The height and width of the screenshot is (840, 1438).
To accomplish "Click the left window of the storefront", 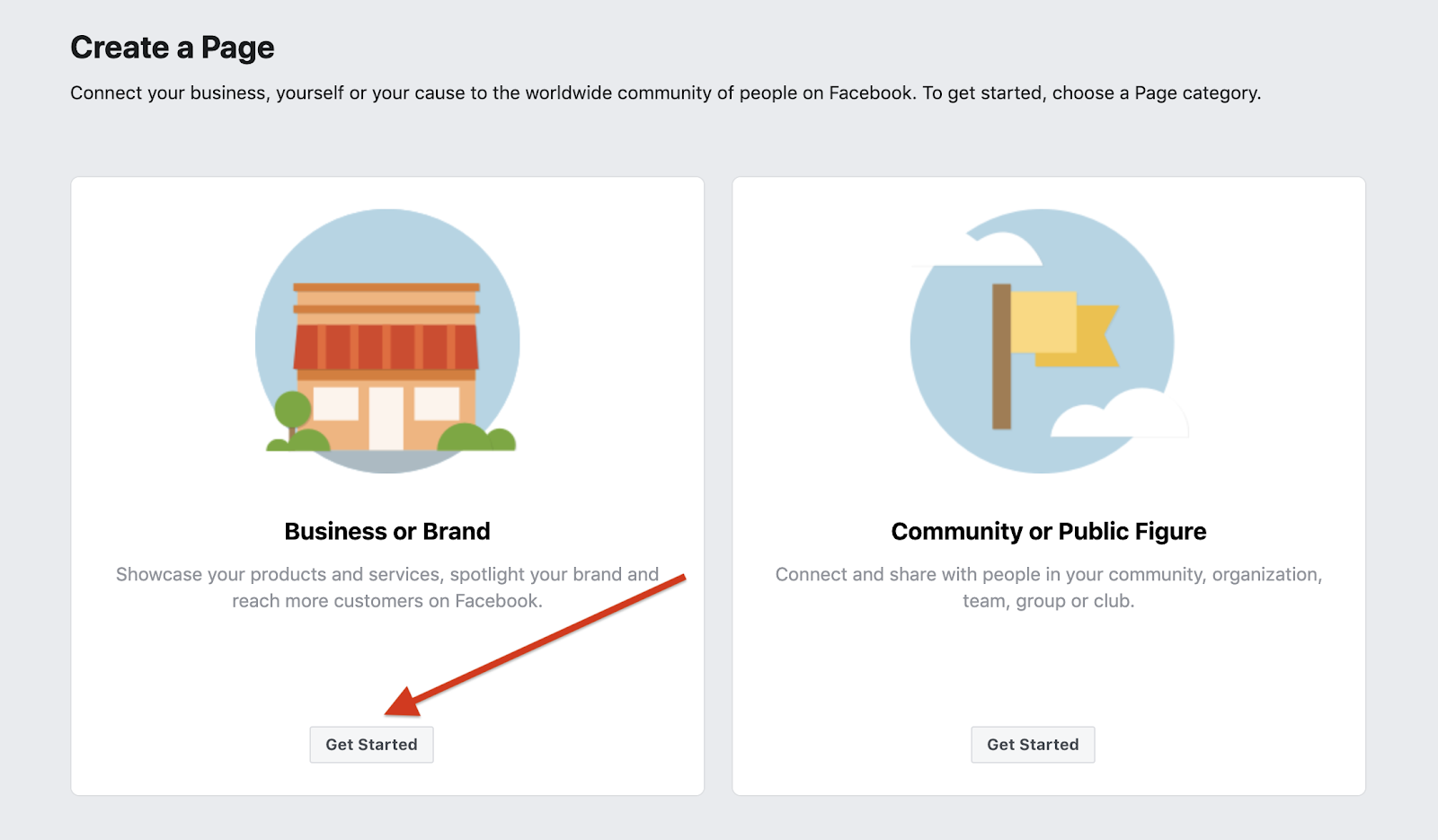I will [x=335, y=403].
